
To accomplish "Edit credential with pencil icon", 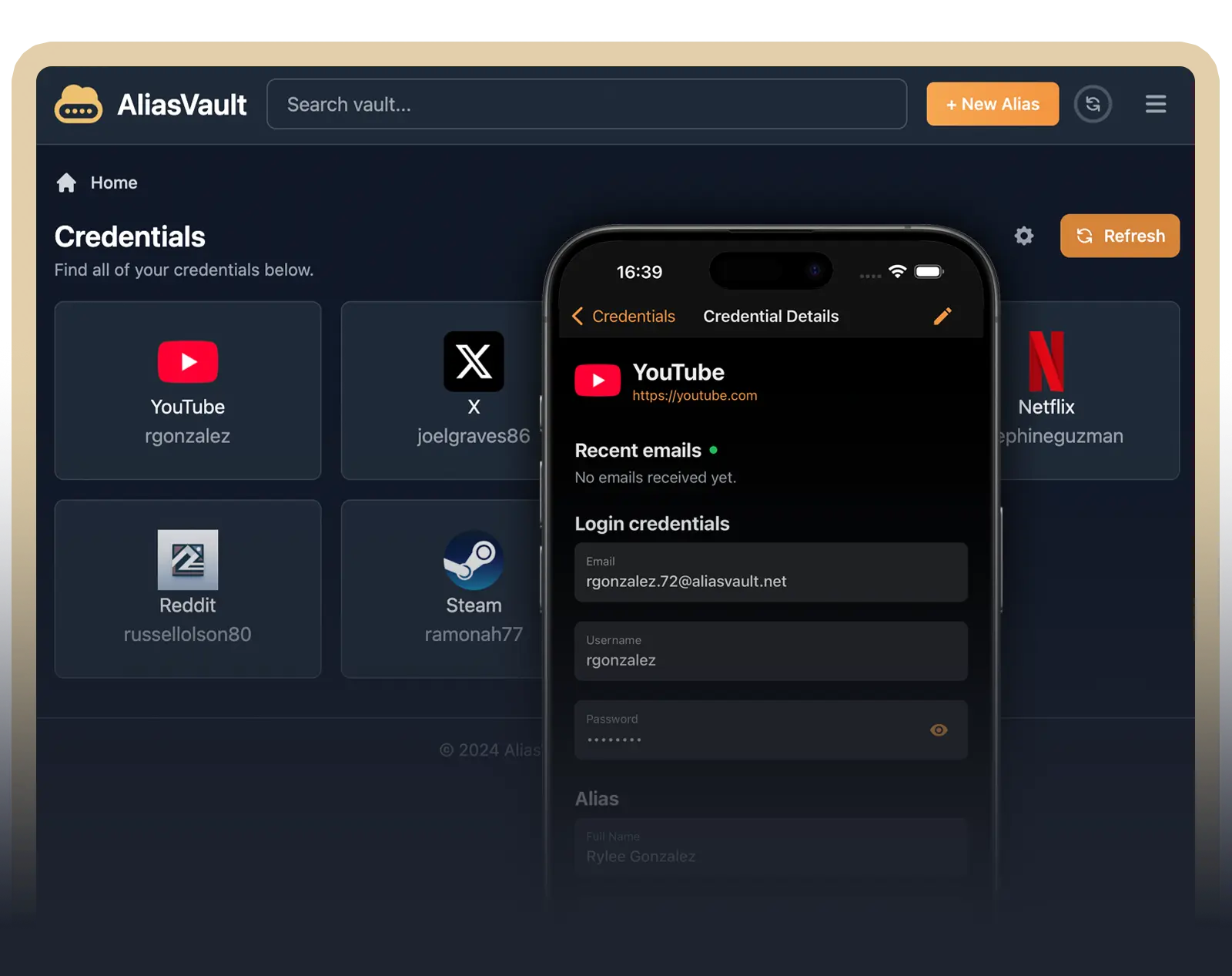I will click(942, 316).
